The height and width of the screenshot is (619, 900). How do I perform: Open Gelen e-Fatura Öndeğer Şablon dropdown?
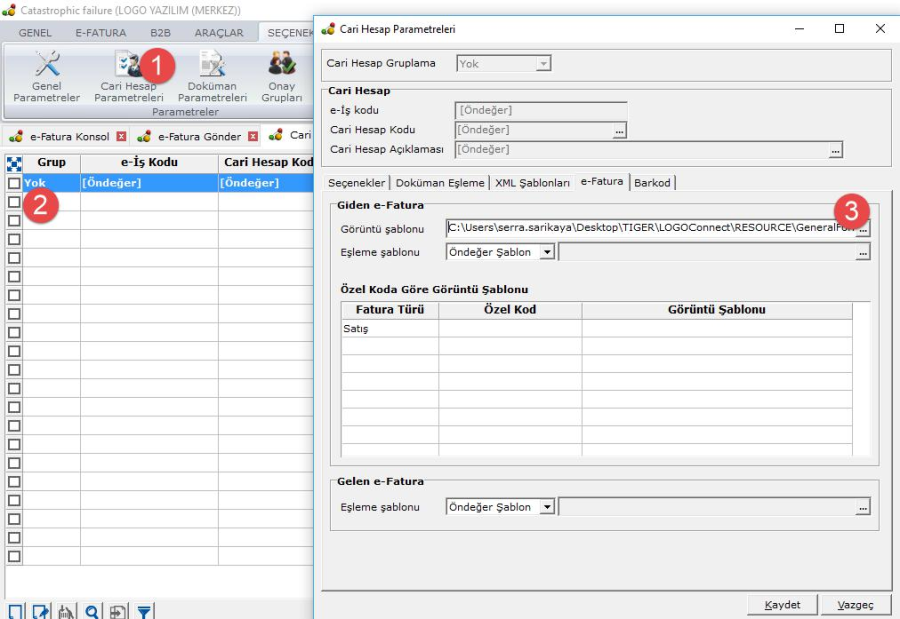[x=547, y=507]
